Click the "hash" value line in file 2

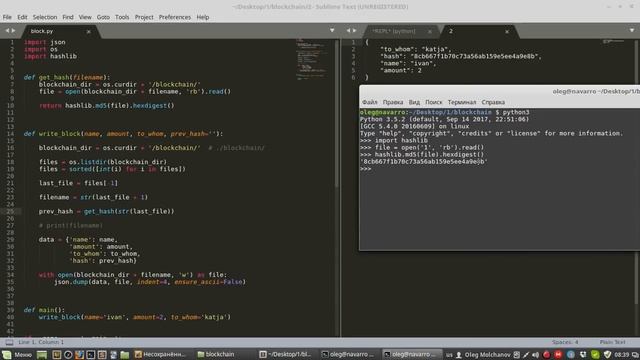[x=460, y=56]
